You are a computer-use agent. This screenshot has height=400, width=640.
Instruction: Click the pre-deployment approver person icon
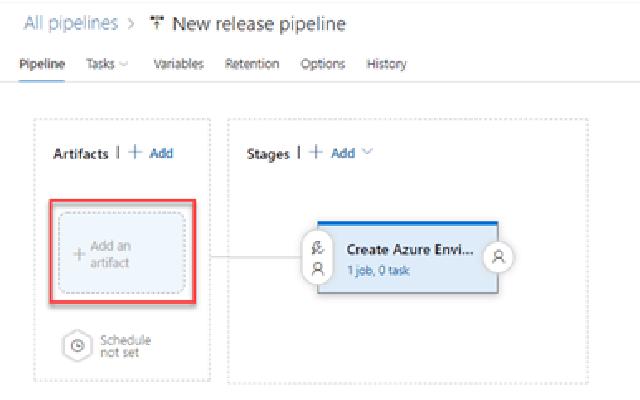click(318, 268)
